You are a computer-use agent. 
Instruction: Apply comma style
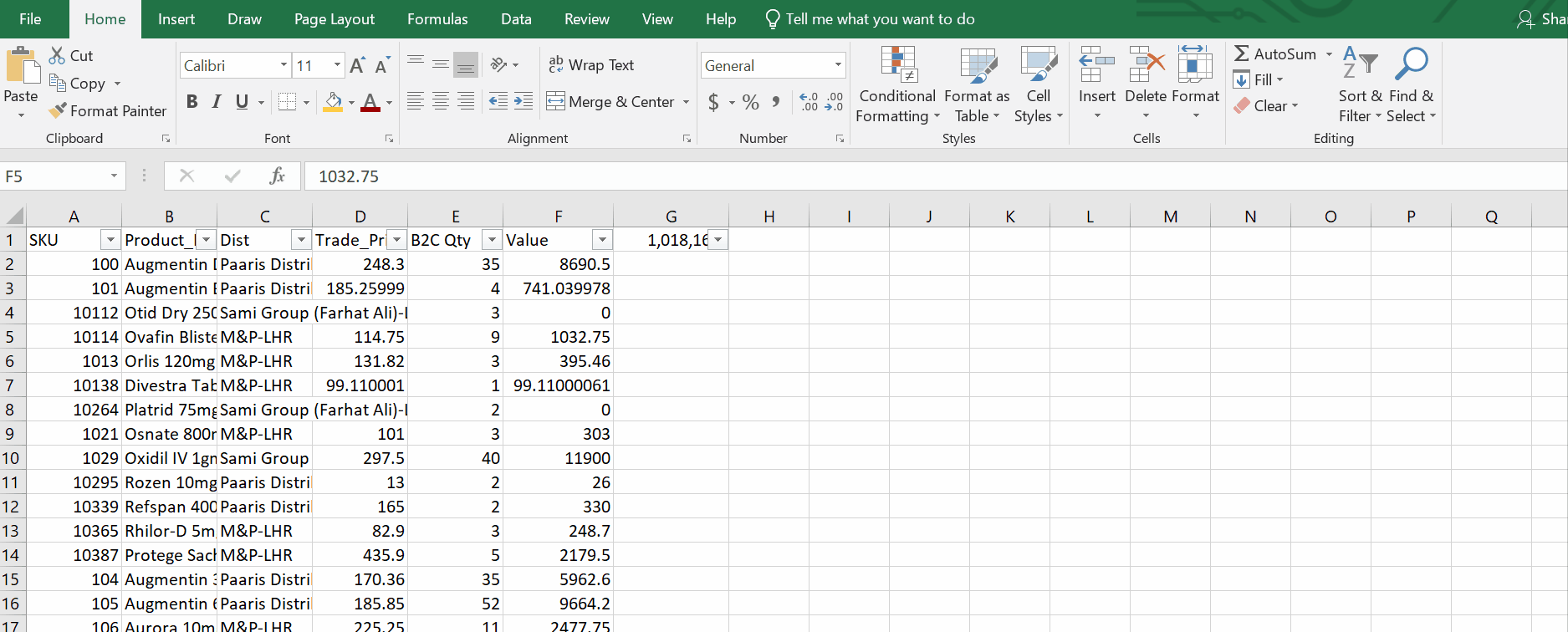point(776,102)
